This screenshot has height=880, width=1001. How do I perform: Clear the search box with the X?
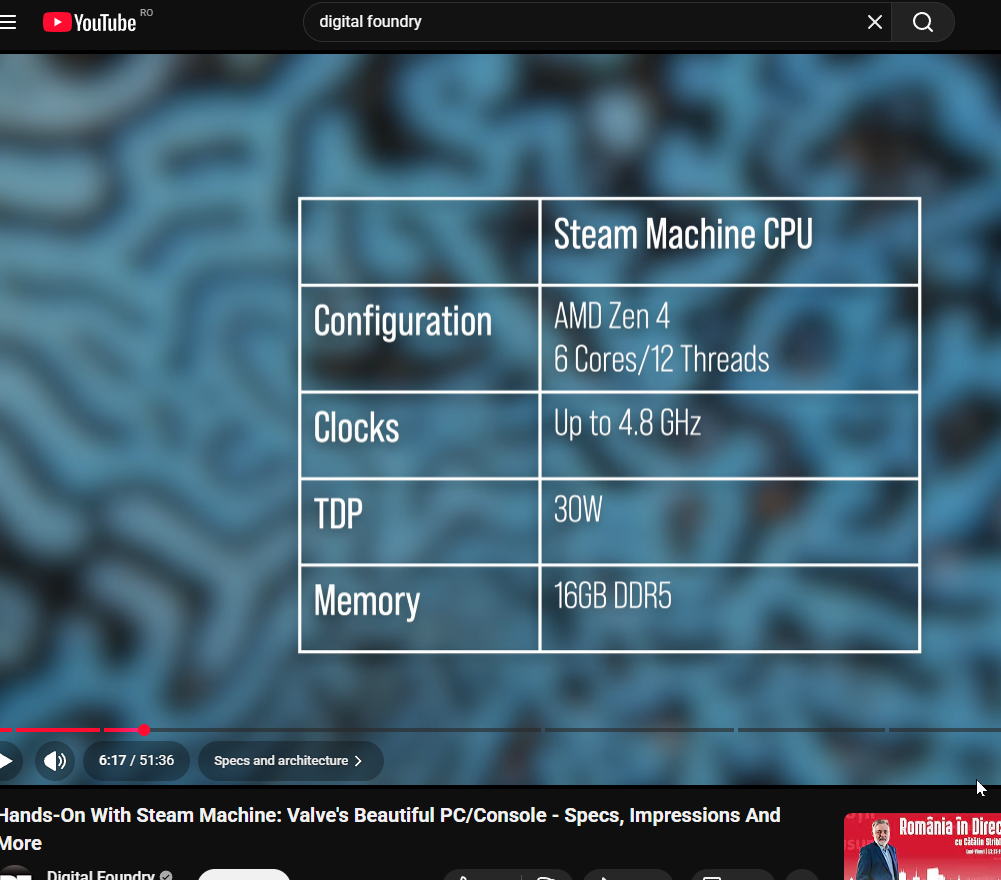point(875,22)
